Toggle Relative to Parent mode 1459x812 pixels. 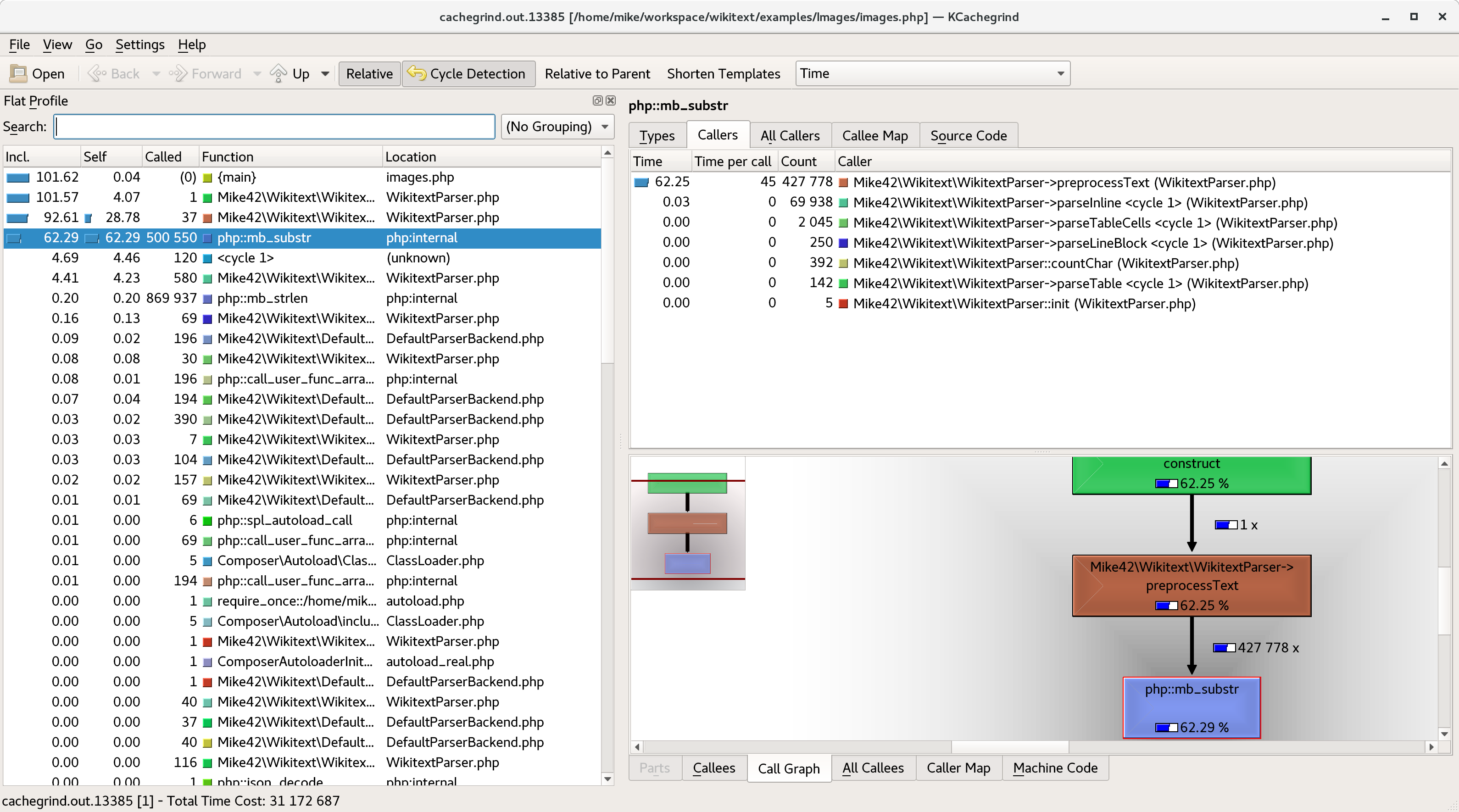pyautogui.click(x=597, y=73)
